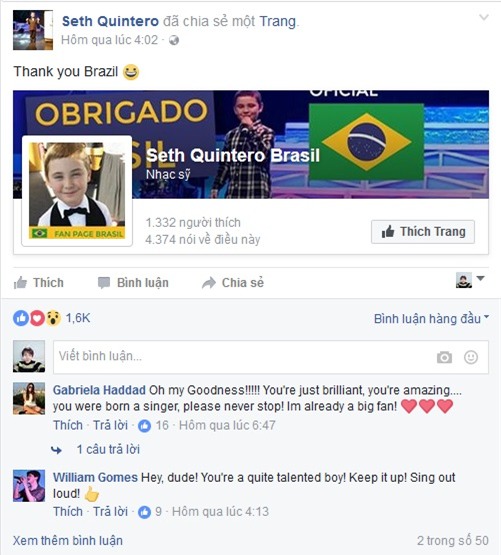Click the blue like reaction icon
501x555 pixels.
(x=21, y=318)
